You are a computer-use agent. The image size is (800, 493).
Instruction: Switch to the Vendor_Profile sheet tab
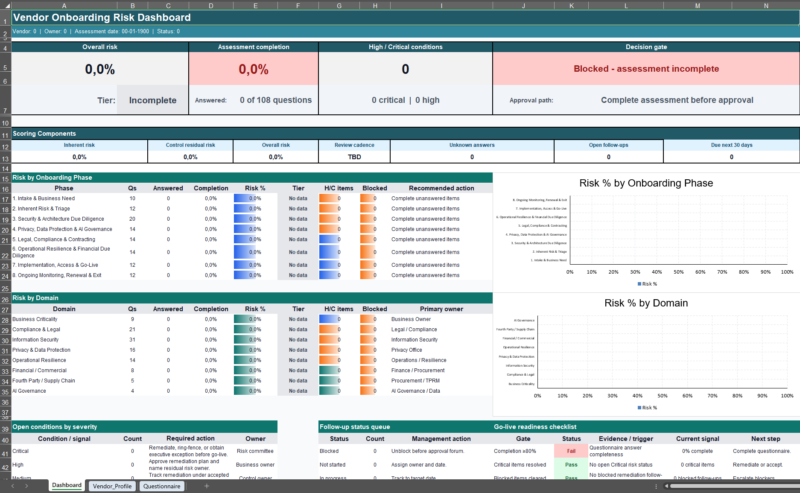[112, 486]
